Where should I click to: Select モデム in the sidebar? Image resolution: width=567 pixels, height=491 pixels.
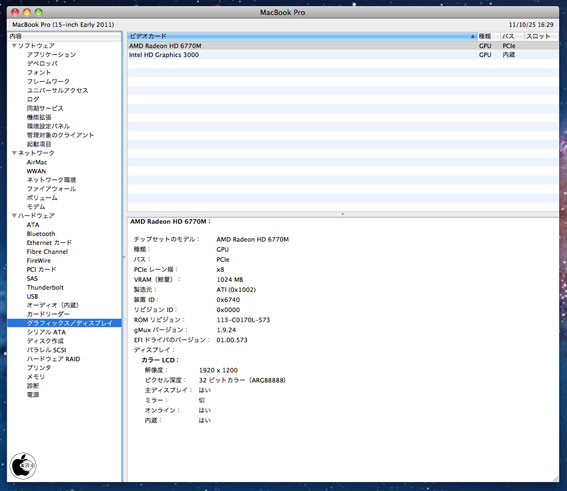36,207
